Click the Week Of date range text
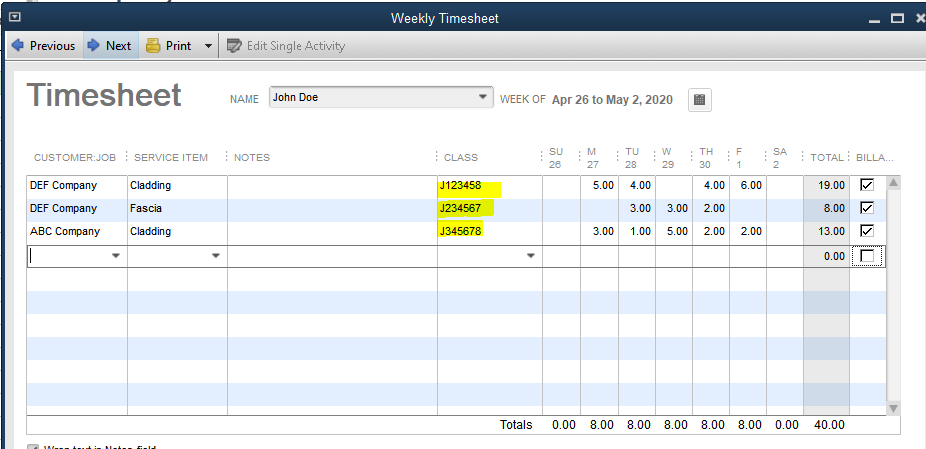This screenshot has width=926, height=449. coord(612,100)
